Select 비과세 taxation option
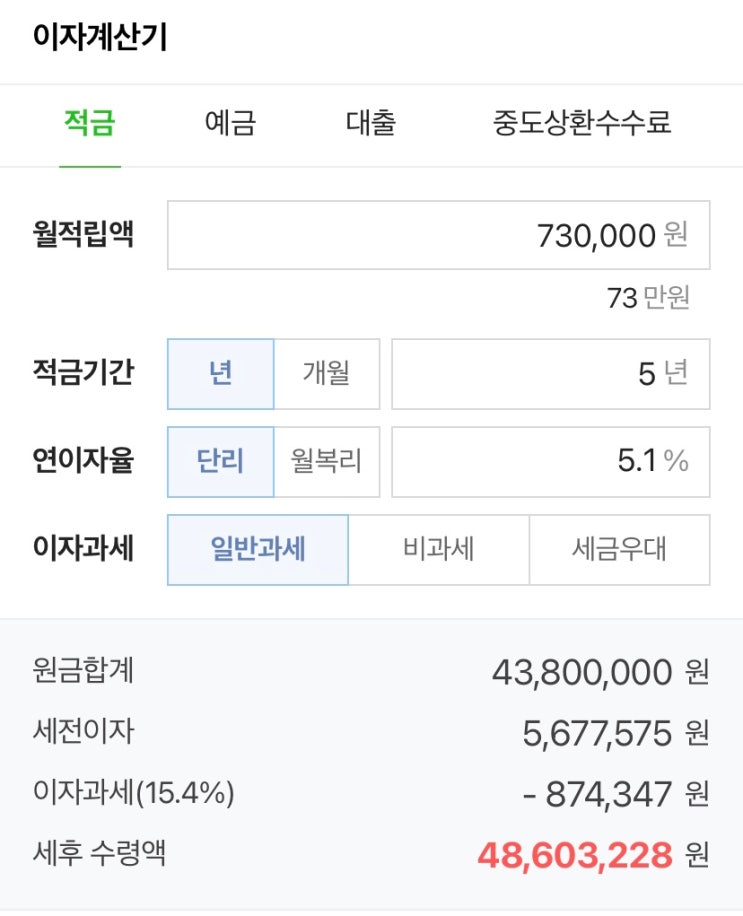Image resolution: width=743 pixels, height=916 pixels. [439, 550]
